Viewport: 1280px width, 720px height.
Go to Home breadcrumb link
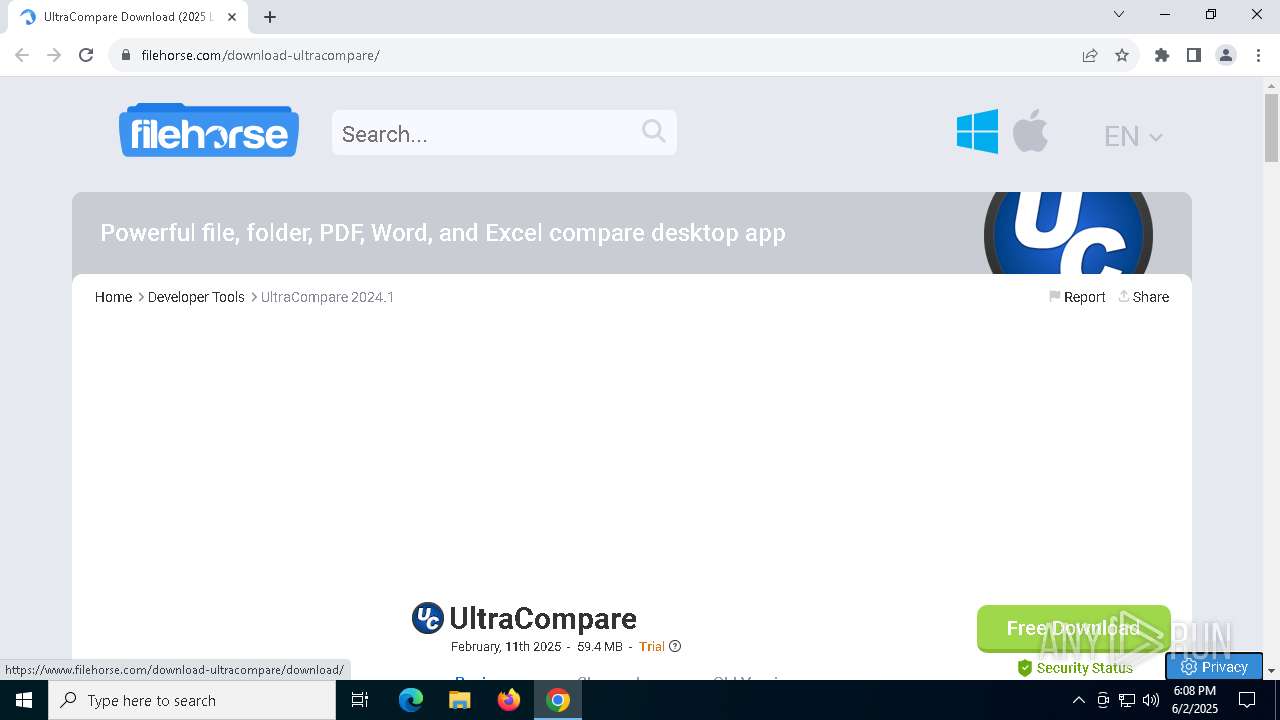(x=113, y=297)
